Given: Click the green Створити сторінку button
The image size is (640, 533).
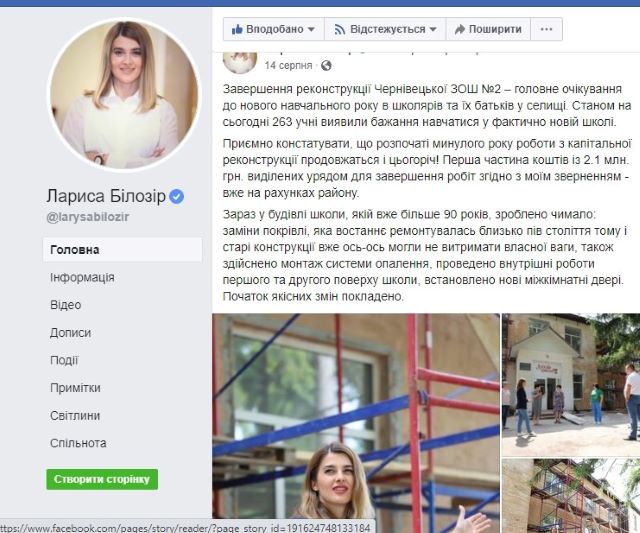Looking at the screenshot, I should pyautogui.click(x=102, y=479).
